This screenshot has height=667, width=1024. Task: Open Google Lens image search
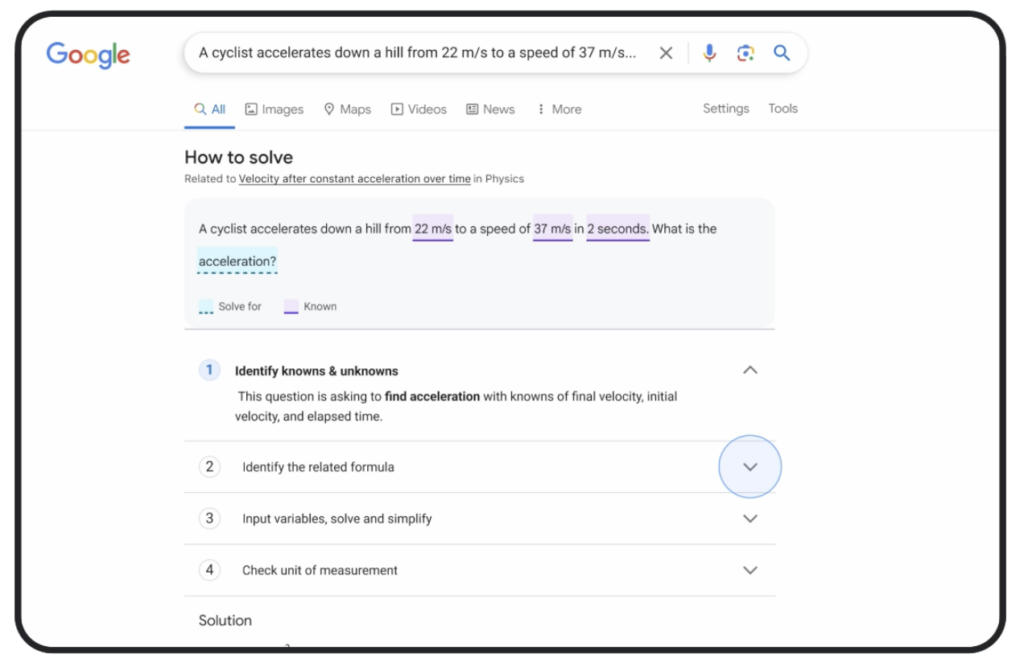746,53
